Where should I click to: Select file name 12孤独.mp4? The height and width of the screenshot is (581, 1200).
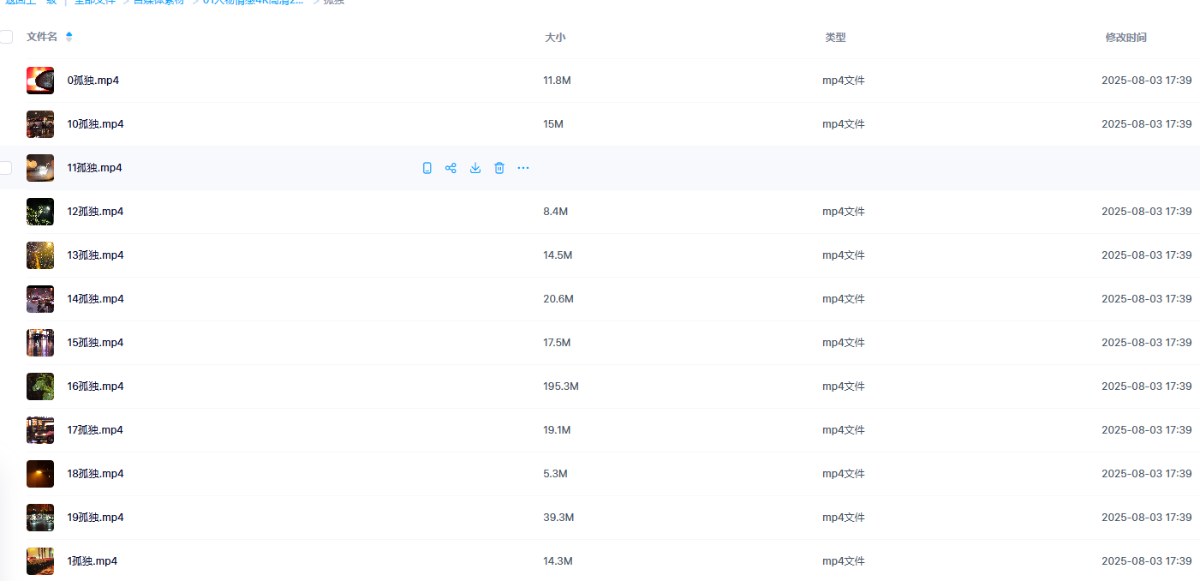click(95, 212)
